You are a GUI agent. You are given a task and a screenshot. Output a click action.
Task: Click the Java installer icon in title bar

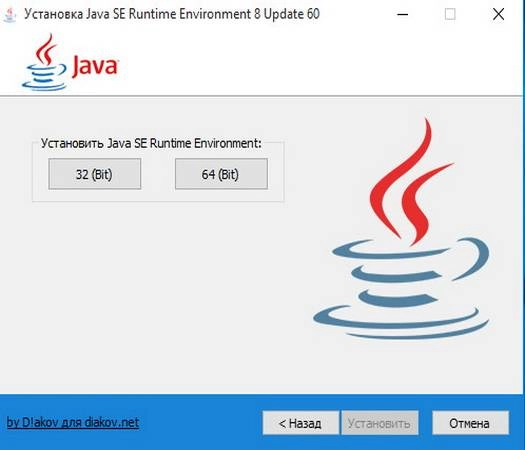tap(9, 15)
